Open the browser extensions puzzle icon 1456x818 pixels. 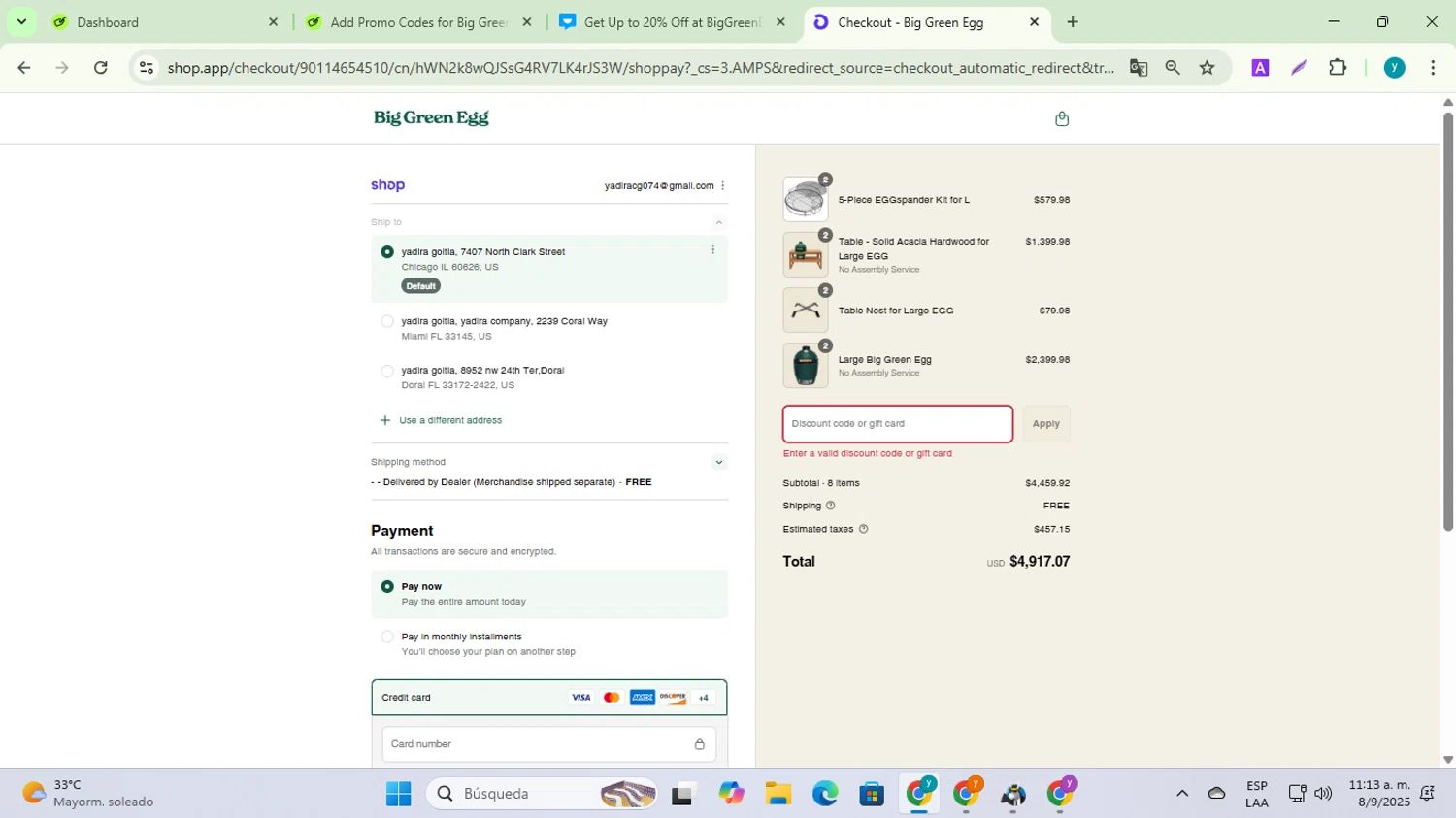[x=1338, y=68]
